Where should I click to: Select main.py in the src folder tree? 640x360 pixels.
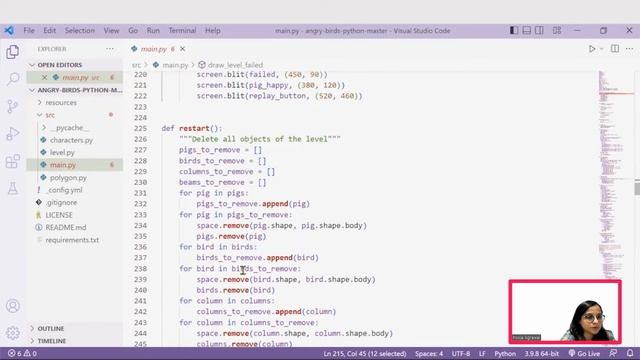pyautogui.click(x=63, y=165)
